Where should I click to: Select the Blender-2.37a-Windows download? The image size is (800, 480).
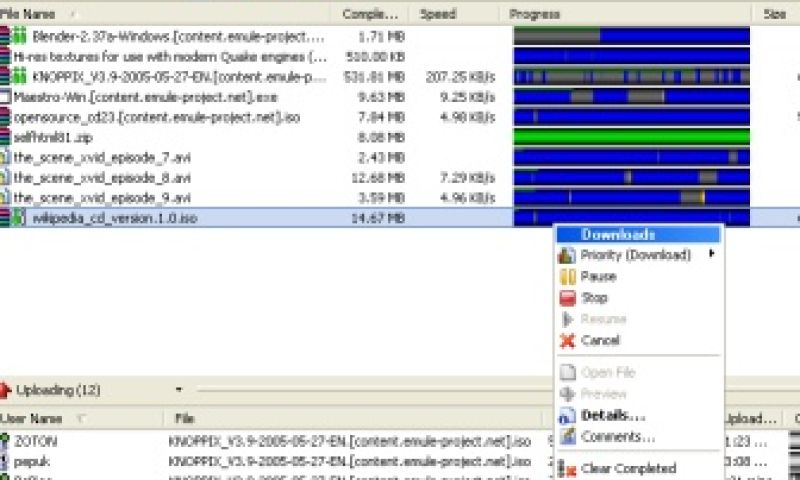click(178, 36)
